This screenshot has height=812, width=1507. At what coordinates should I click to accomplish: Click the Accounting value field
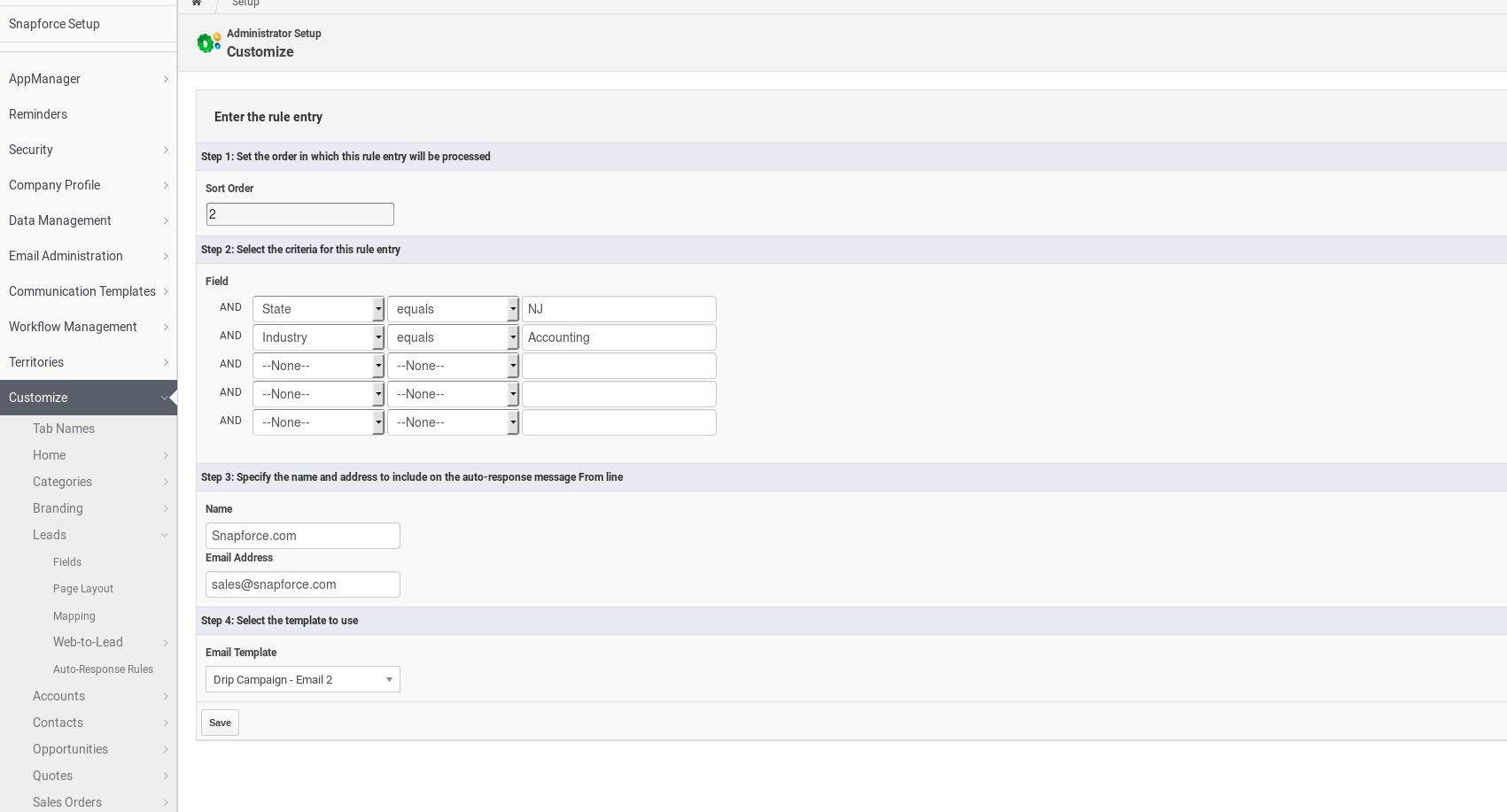pos(619,337)
